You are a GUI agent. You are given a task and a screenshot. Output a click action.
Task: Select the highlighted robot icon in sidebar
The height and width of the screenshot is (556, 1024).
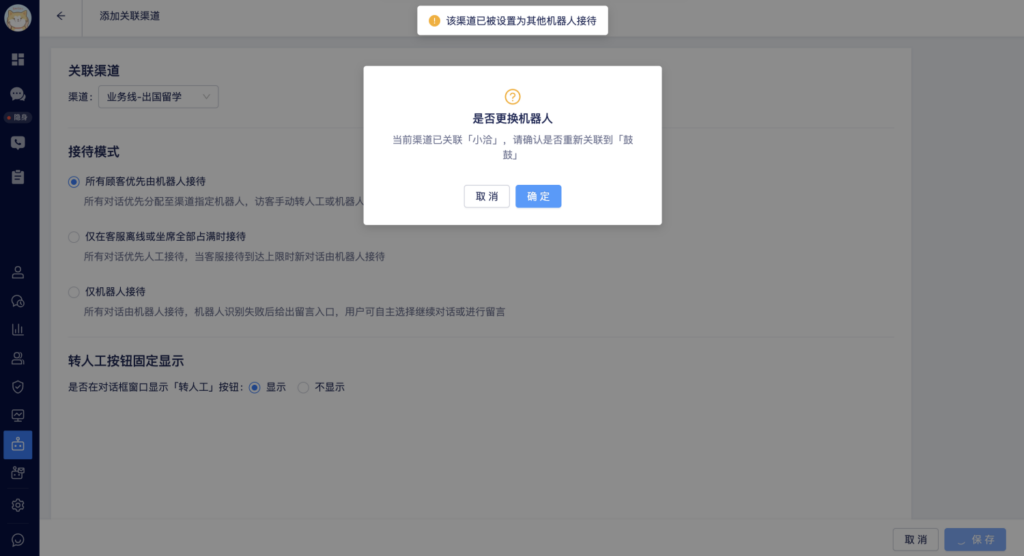click(18, 444)
